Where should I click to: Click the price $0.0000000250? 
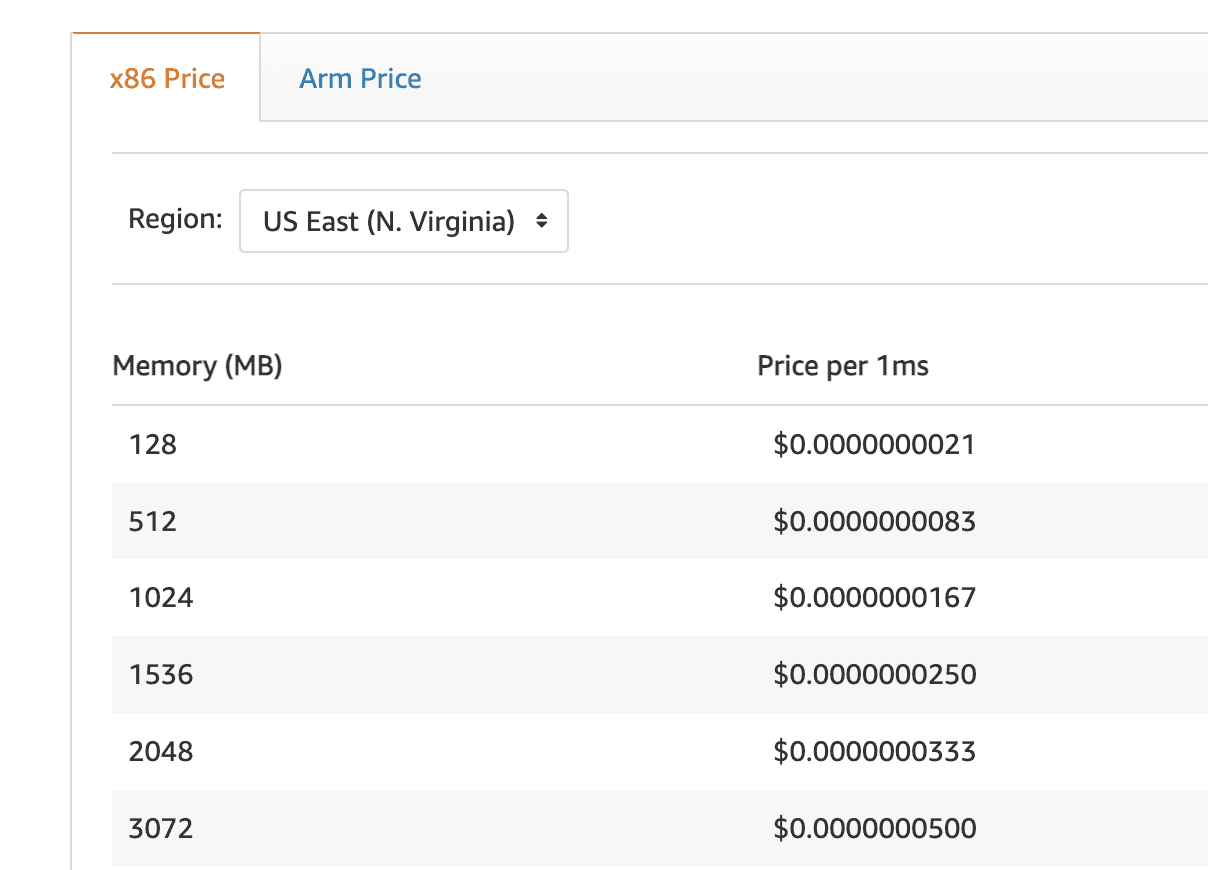(874, 675)
